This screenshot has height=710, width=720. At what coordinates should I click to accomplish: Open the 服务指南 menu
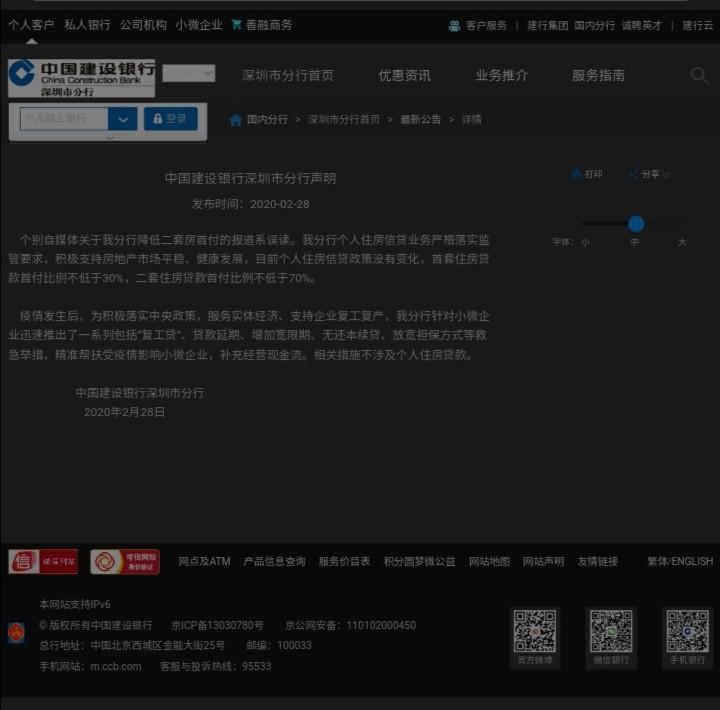598,75
